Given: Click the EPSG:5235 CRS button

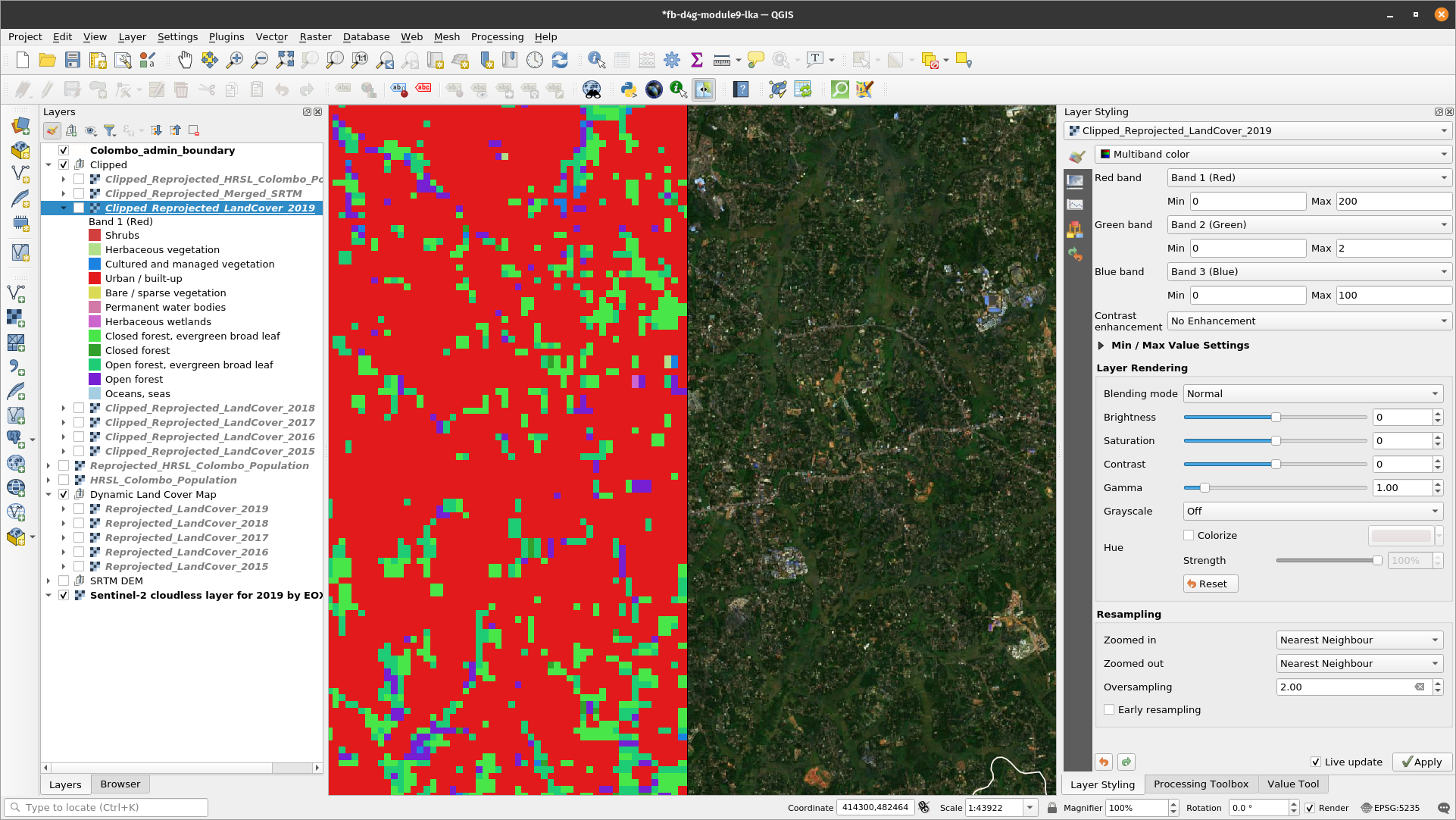Looking at the screenshot, I should tap(1390, 808).
